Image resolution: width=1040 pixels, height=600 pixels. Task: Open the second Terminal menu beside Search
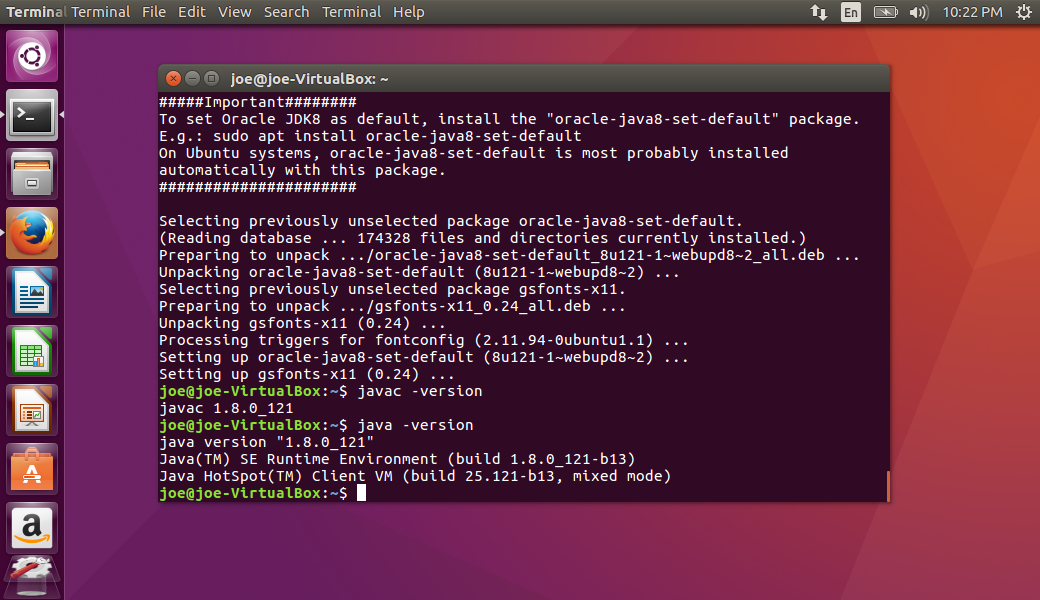point(352,12)
